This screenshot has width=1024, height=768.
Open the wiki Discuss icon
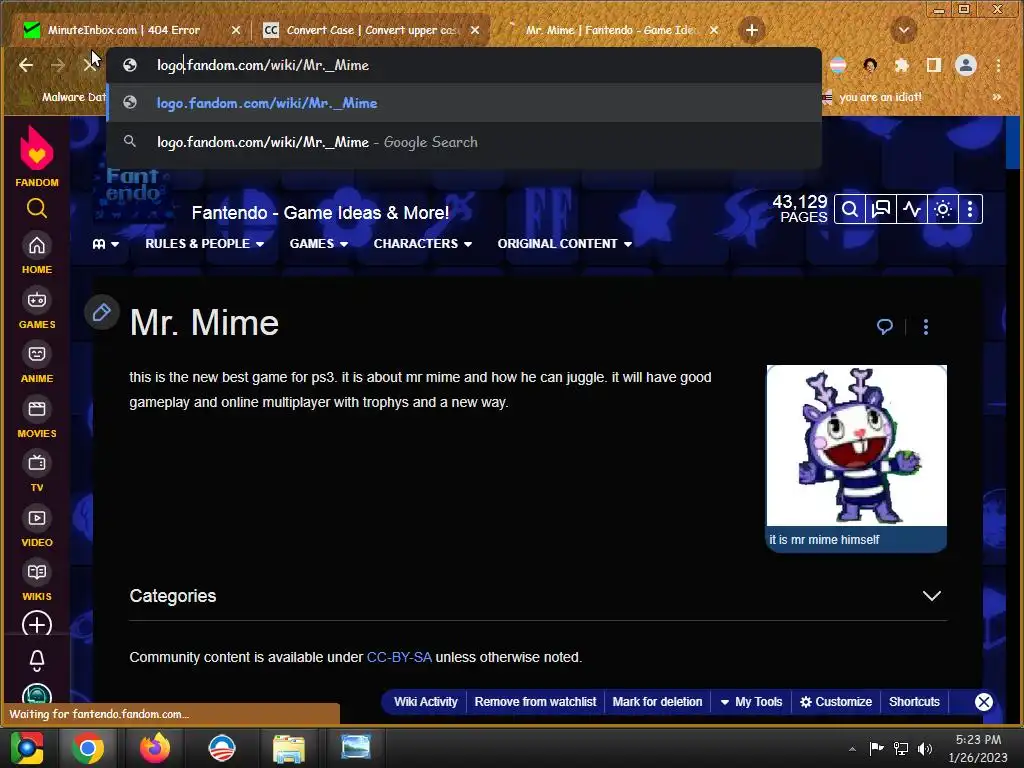(x=880, y=210)
